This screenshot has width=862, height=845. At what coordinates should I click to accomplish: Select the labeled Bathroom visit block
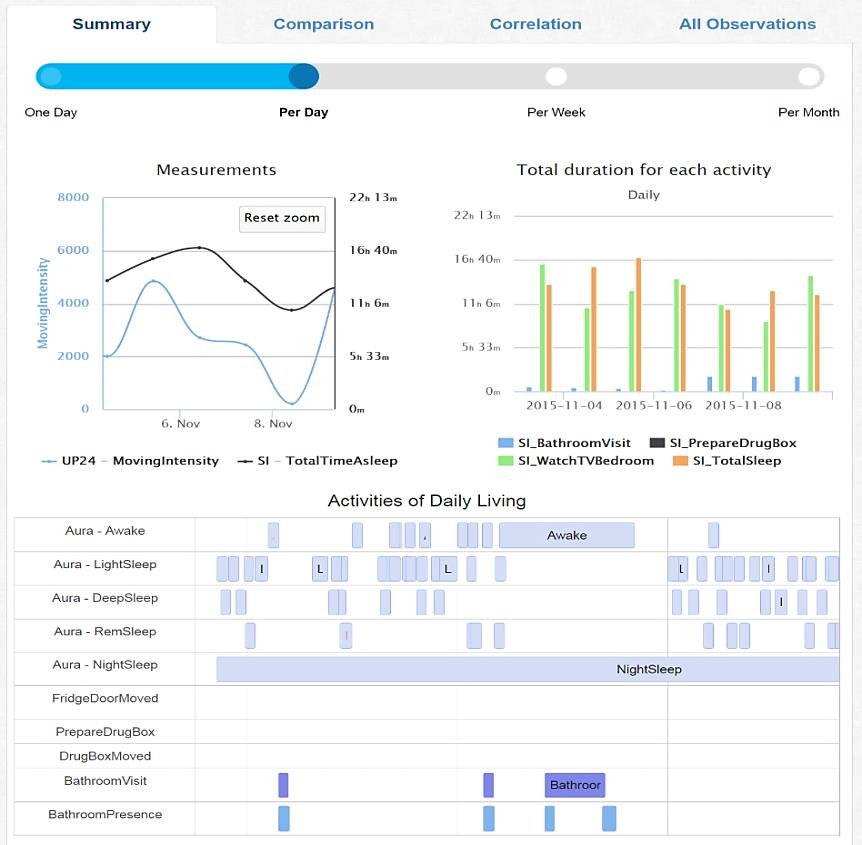(575, 785)
